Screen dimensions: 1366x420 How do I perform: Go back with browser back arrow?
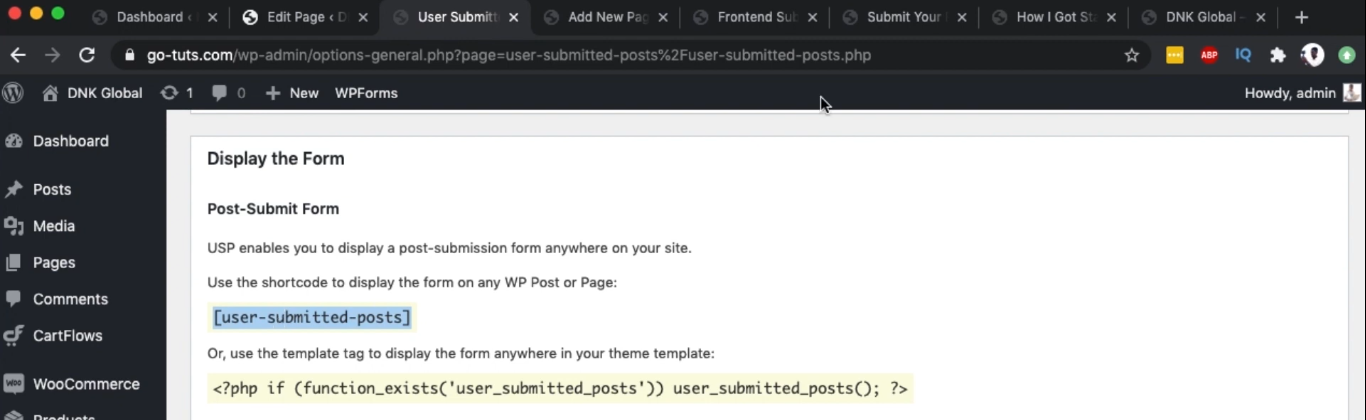click(x=18, y=55)
